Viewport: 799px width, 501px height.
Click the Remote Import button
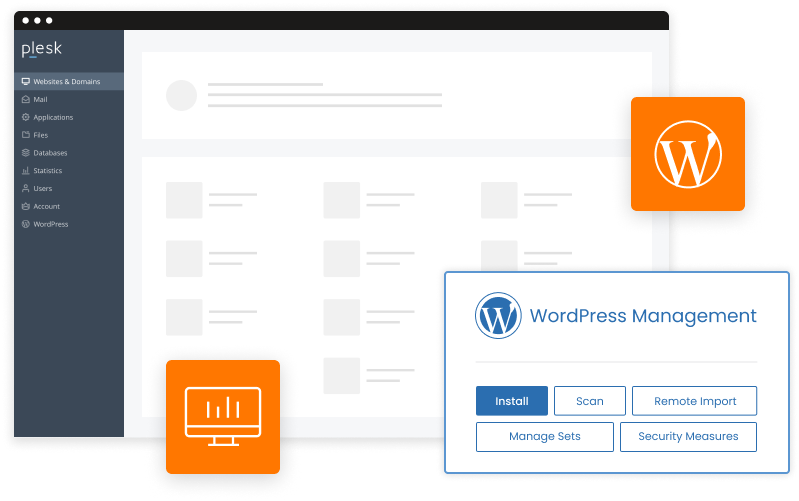695,401
